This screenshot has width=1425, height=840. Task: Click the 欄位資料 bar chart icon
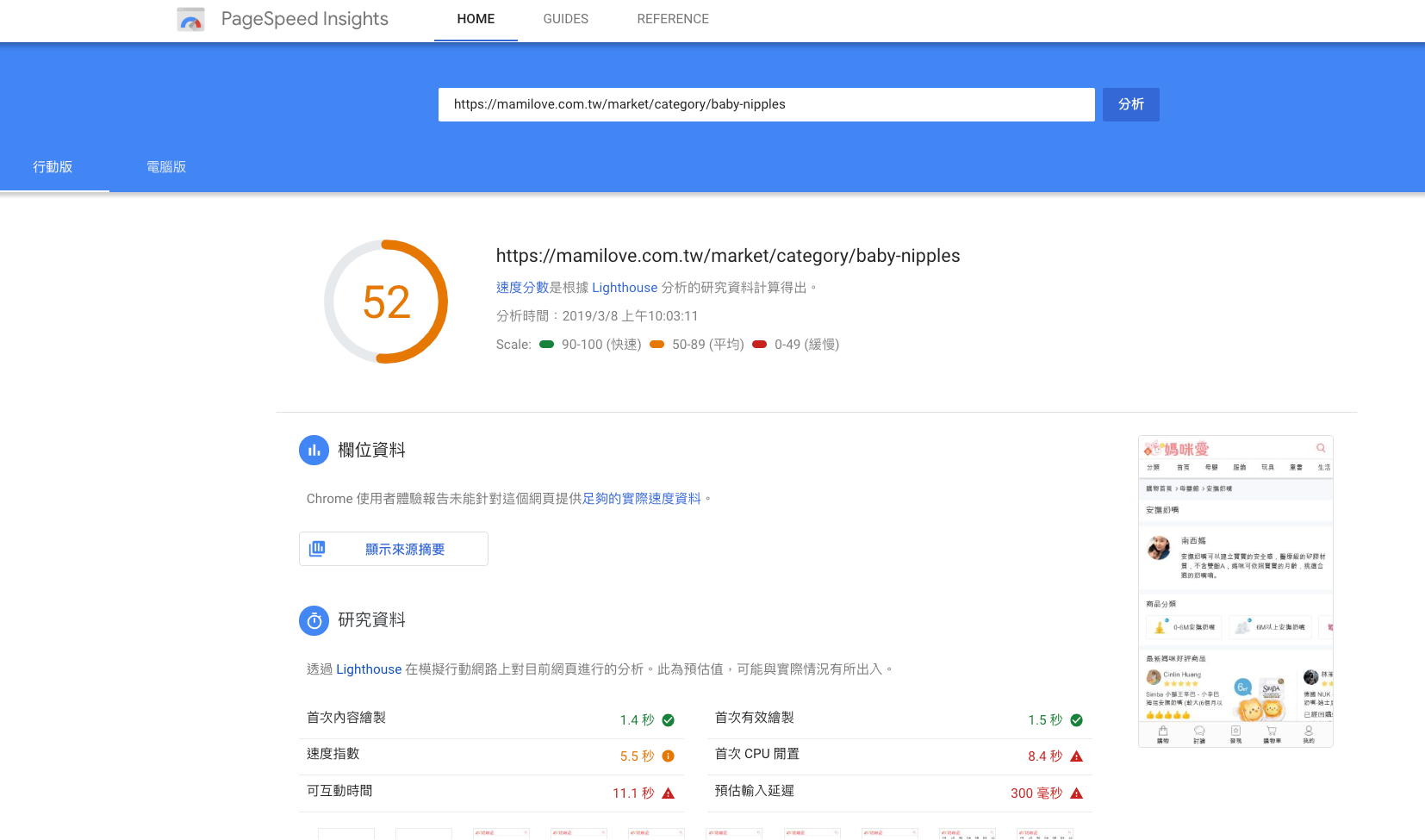(x=314, y=450)
